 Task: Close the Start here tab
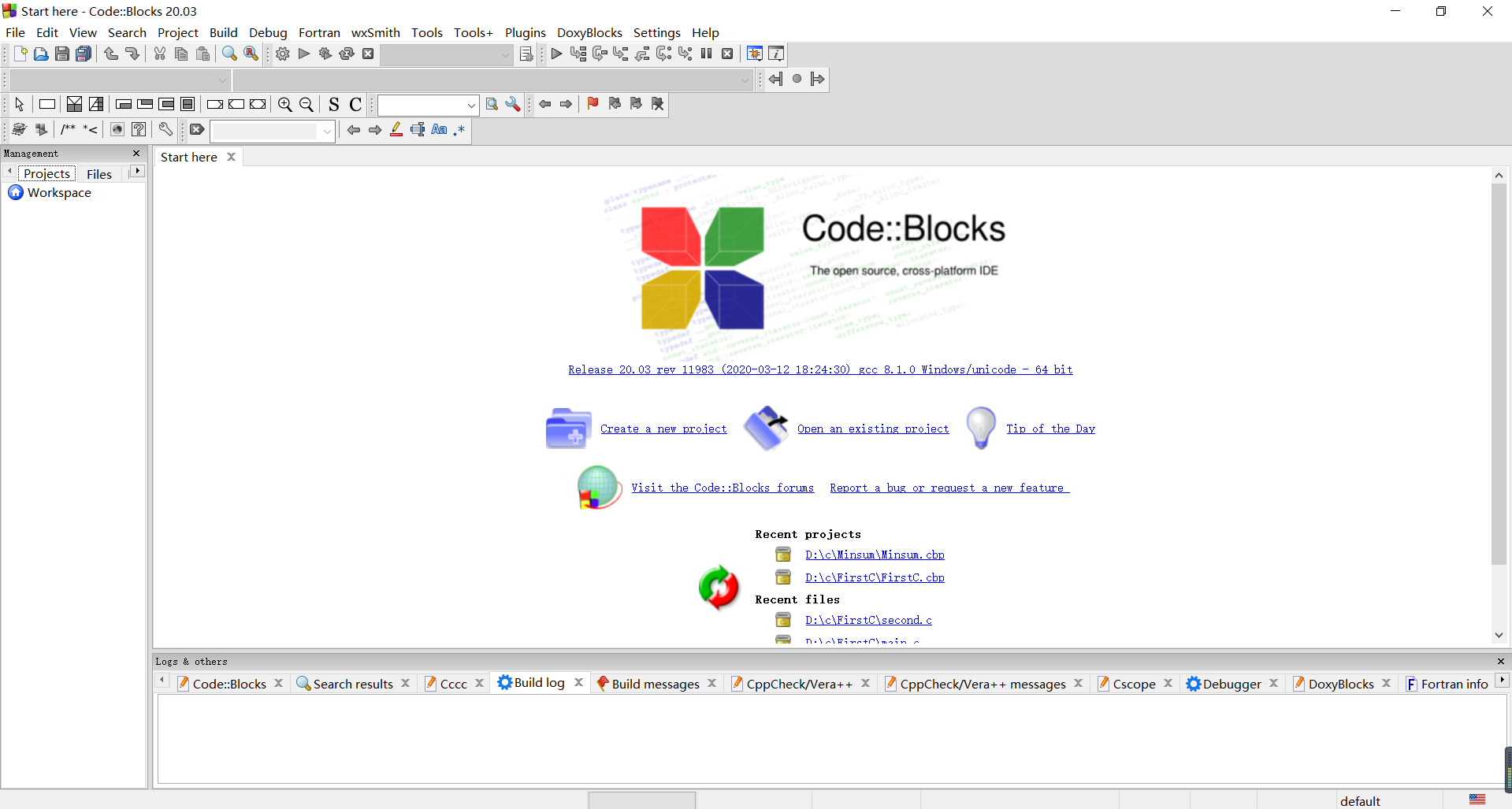click(x=231, y=157)
